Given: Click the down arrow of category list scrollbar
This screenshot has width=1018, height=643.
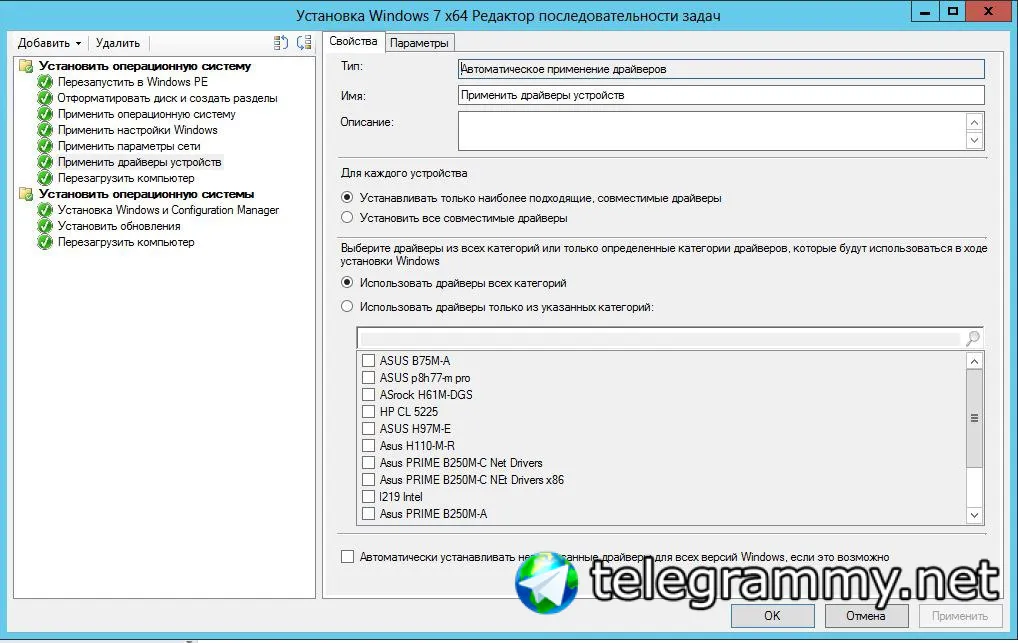Looking at the screenshot, I should (974, 515).
